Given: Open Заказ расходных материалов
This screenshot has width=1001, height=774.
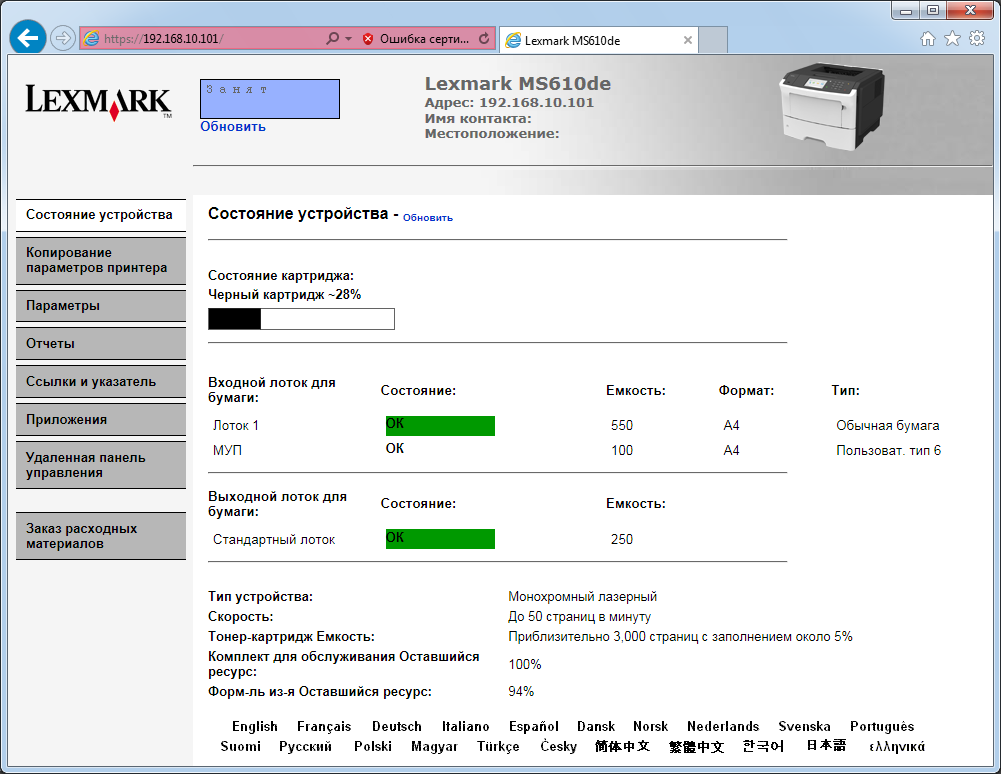Looking at the screenshot, I should pyautogui.click(x=101, y=536).
